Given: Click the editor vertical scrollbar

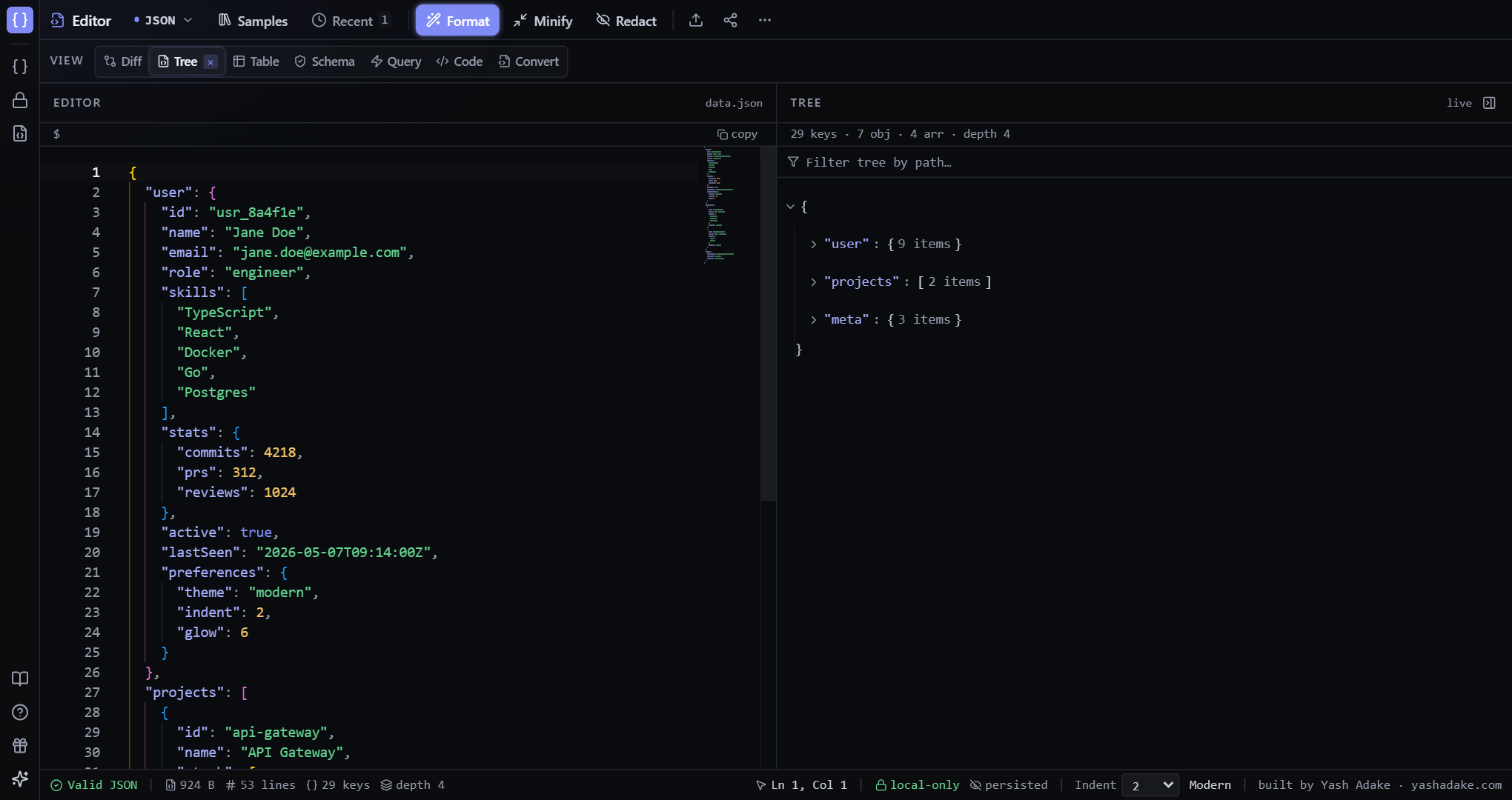Looking at the screenshot, I should (768, 324).
